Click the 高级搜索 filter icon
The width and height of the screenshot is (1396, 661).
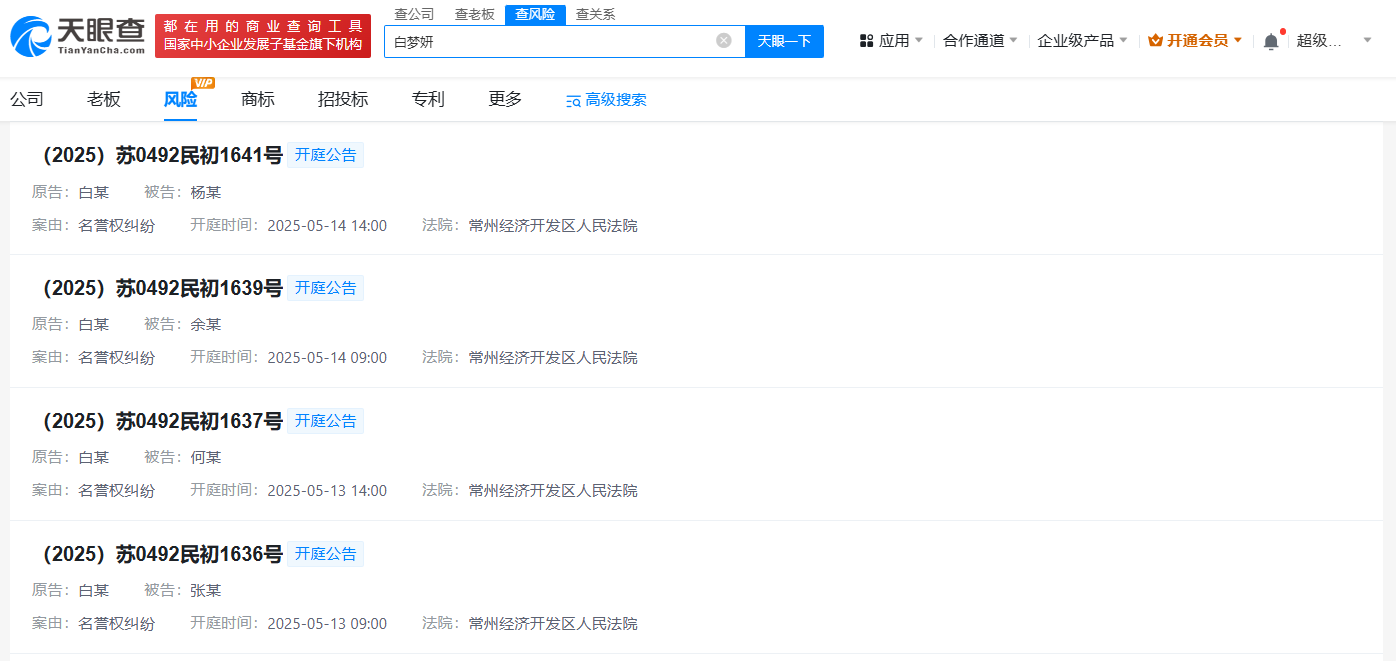(573, 100)
